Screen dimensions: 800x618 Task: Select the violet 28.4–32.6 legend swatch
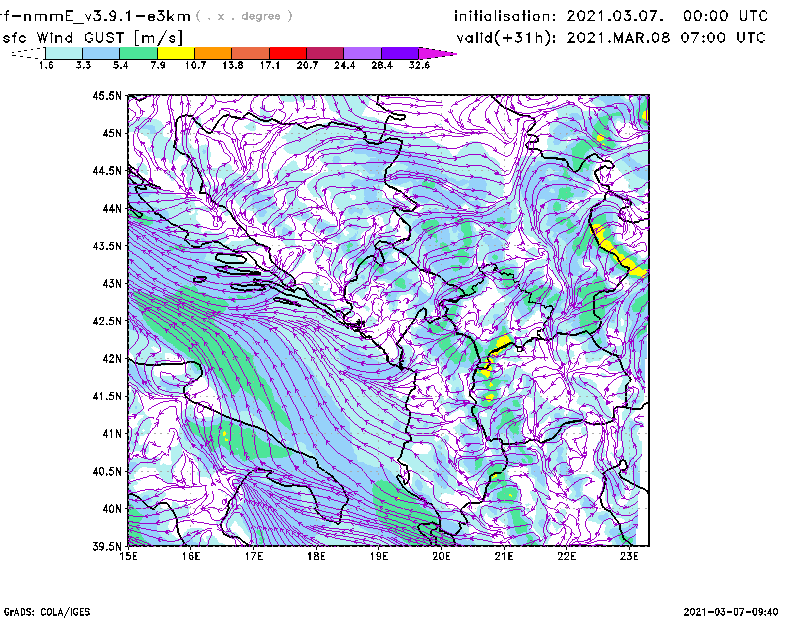[399, 53]
